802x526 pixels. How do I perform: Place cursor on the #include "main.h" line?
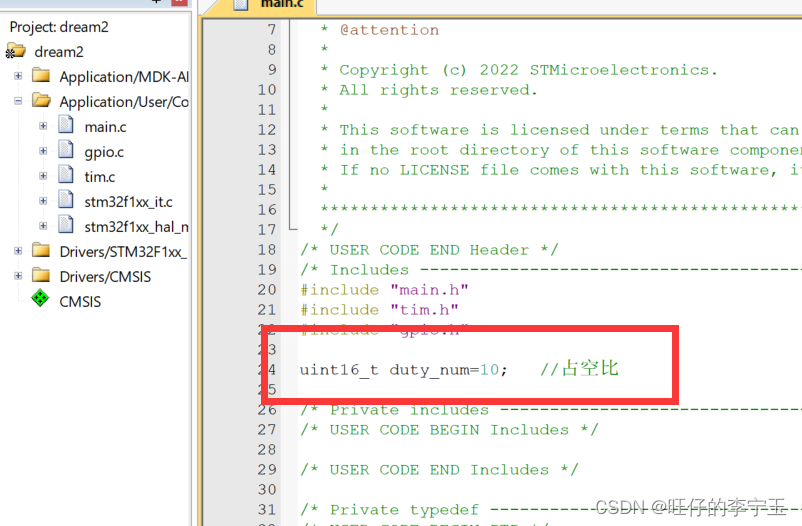pos(384,290)
